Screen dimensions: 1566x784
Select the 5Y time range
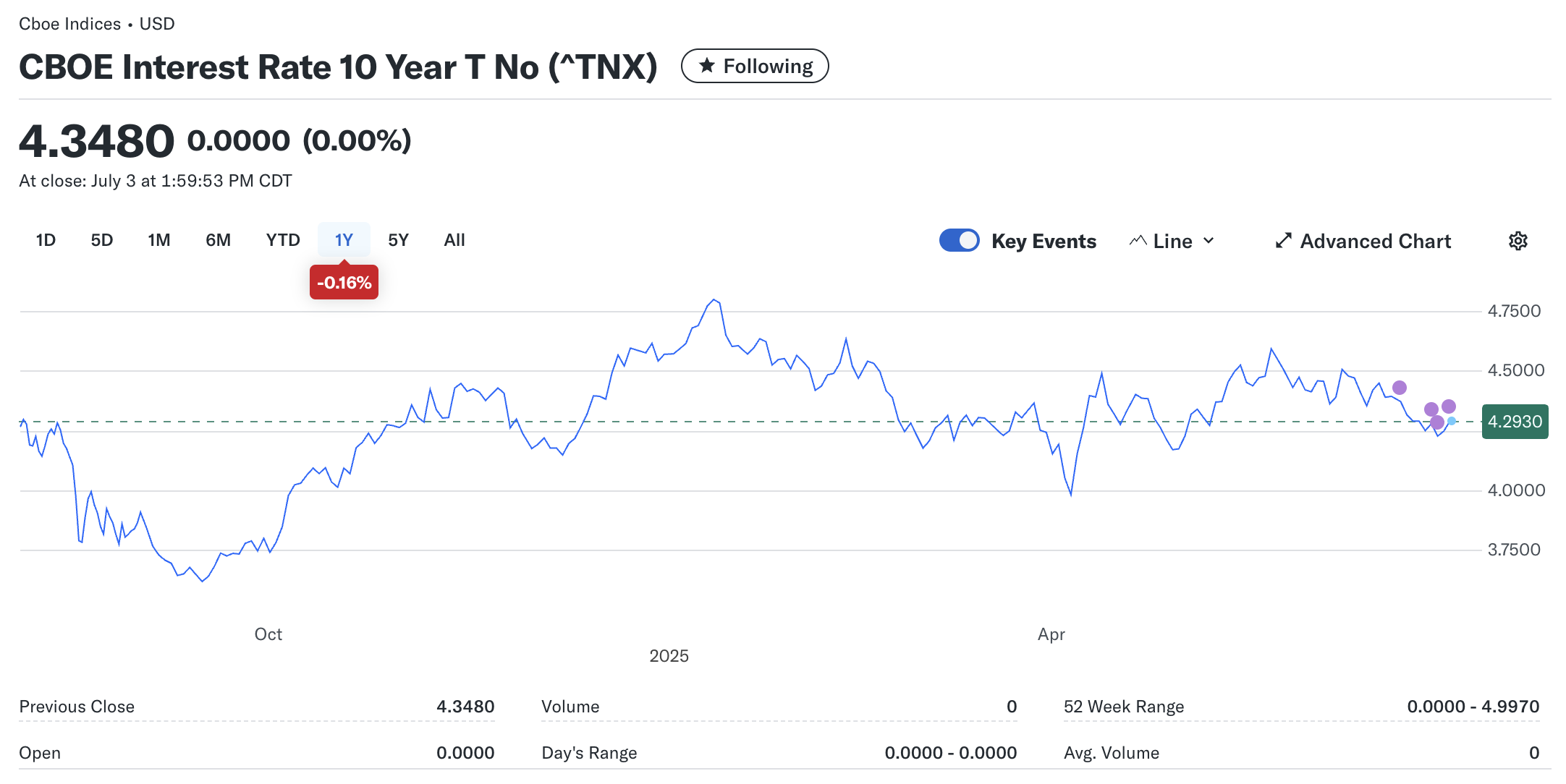398,240
